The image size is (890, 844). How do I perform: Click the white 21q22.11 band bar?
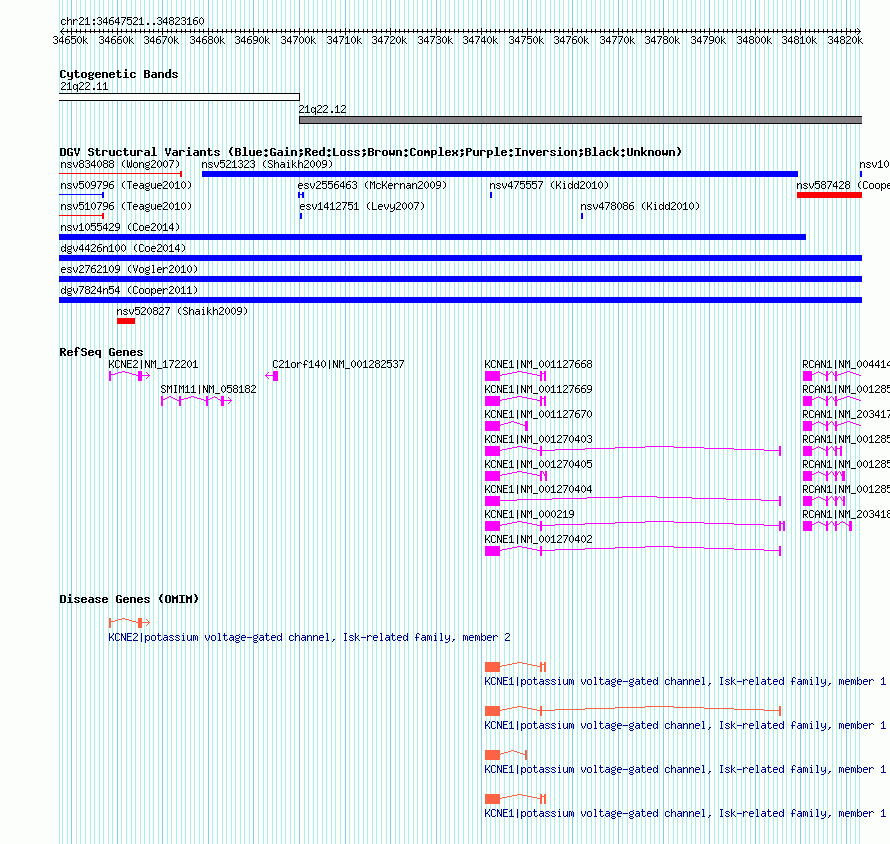click(179, 97)
